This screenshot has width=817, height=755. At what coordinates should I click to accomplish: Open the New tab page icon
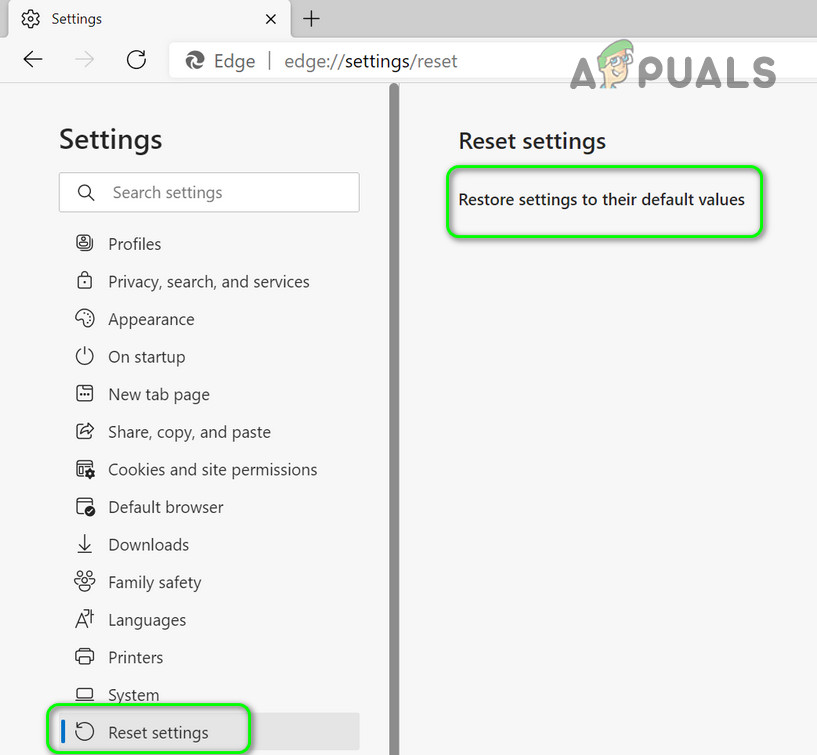pyautogui.click(x=84, y=393)
